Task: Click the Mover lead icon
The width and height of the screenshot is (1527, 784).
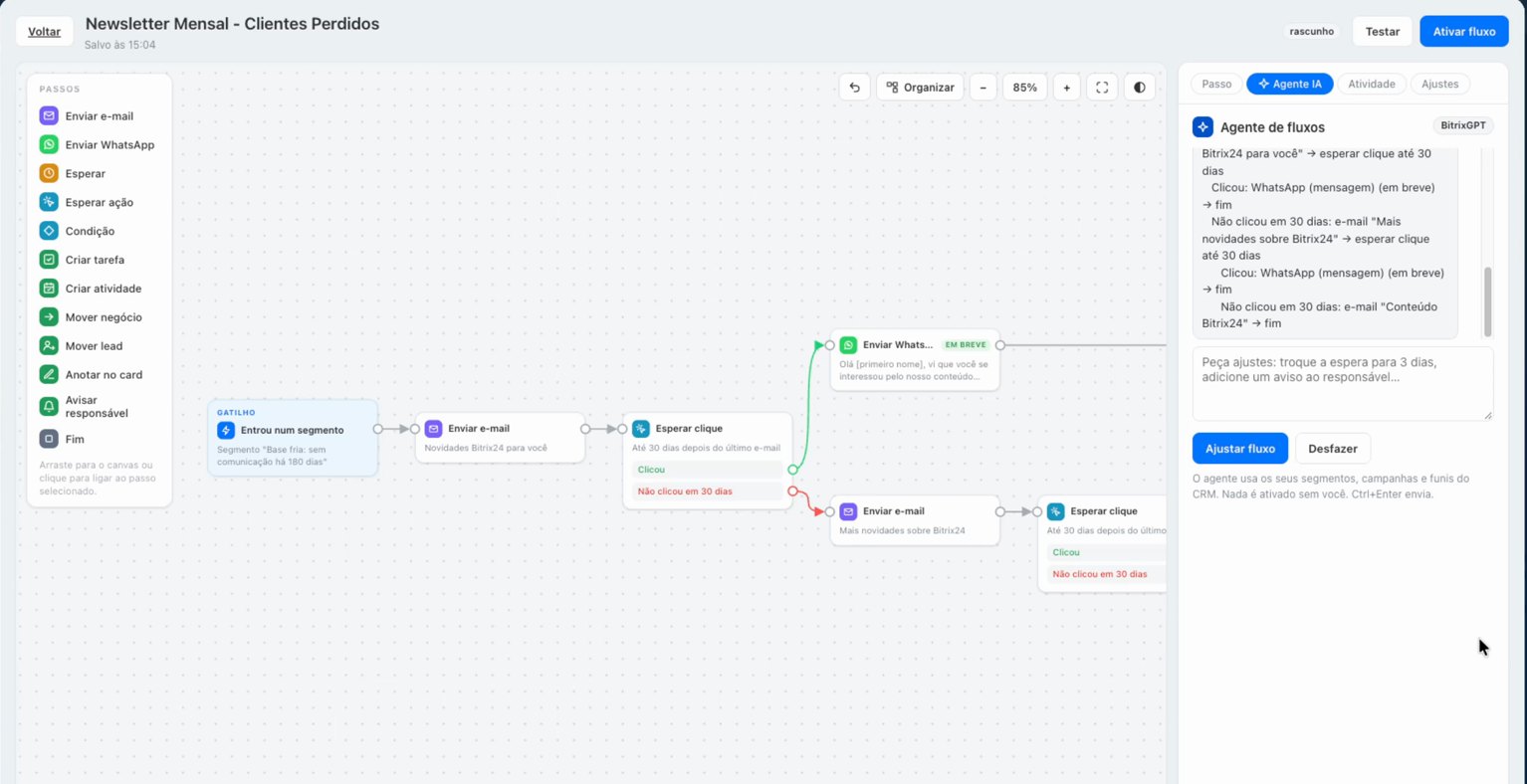Action: 49,346
